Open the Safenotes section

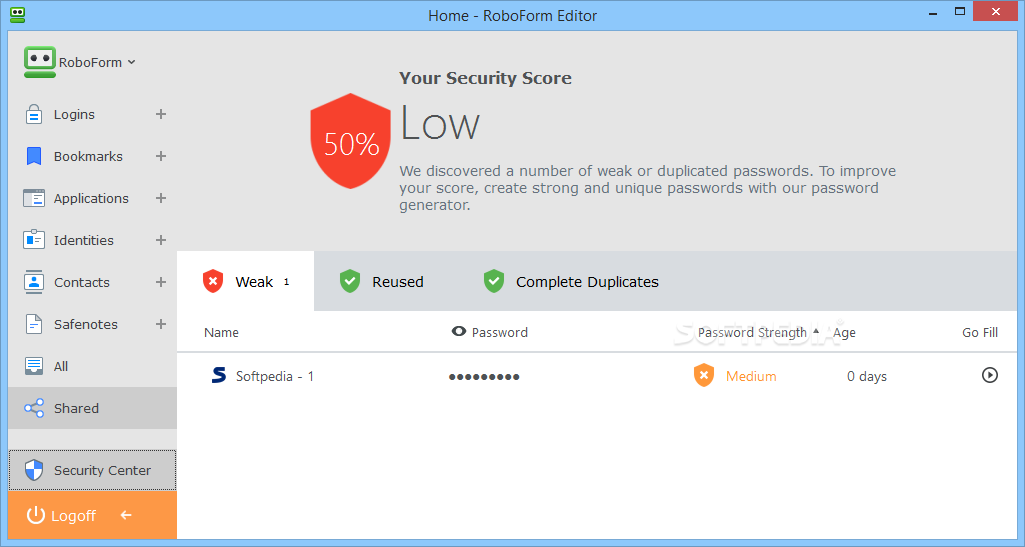[x=86, y=324]
